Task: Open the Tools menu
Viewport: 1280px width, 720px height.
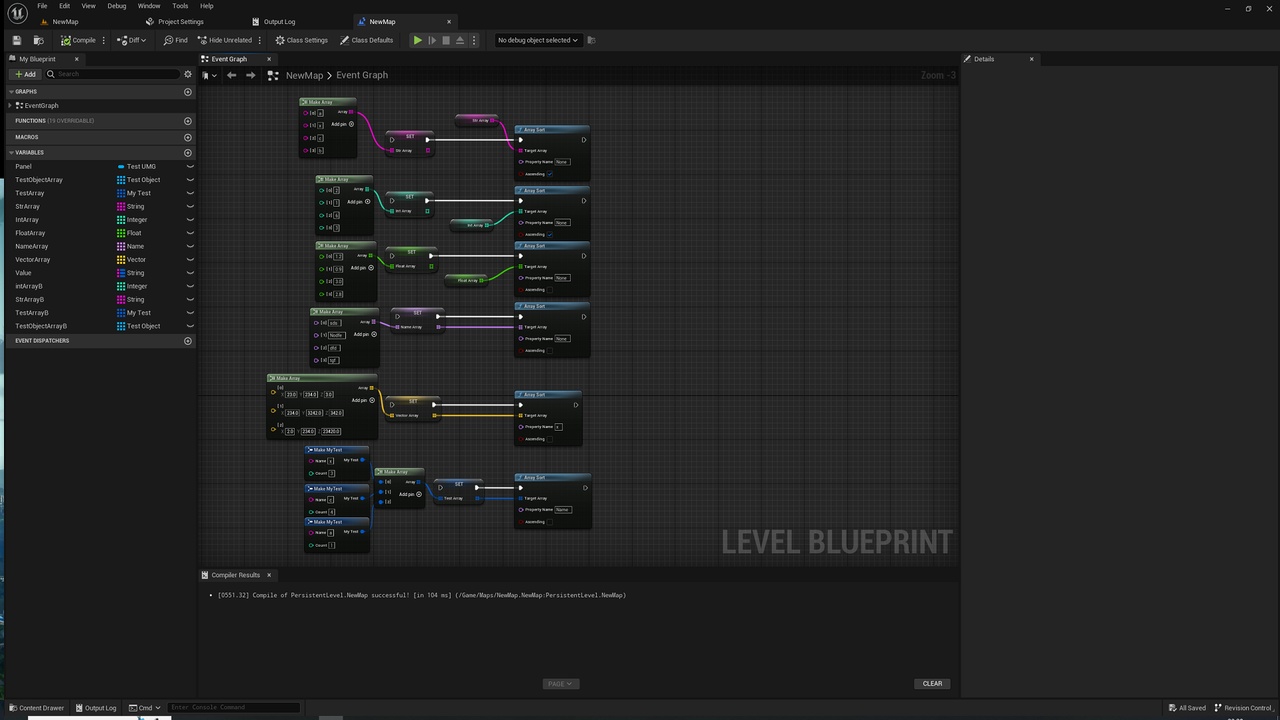Action: pos(180,6)
